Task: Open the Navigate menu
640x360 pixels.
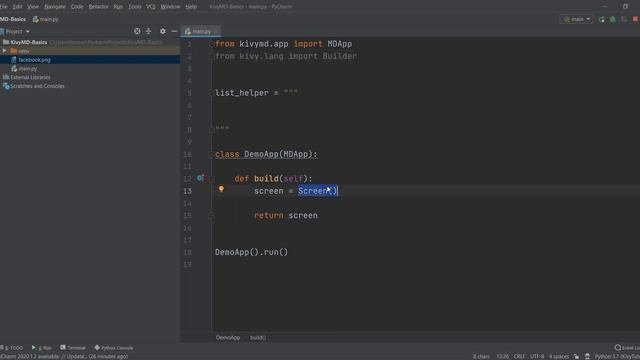Action: 55,7
